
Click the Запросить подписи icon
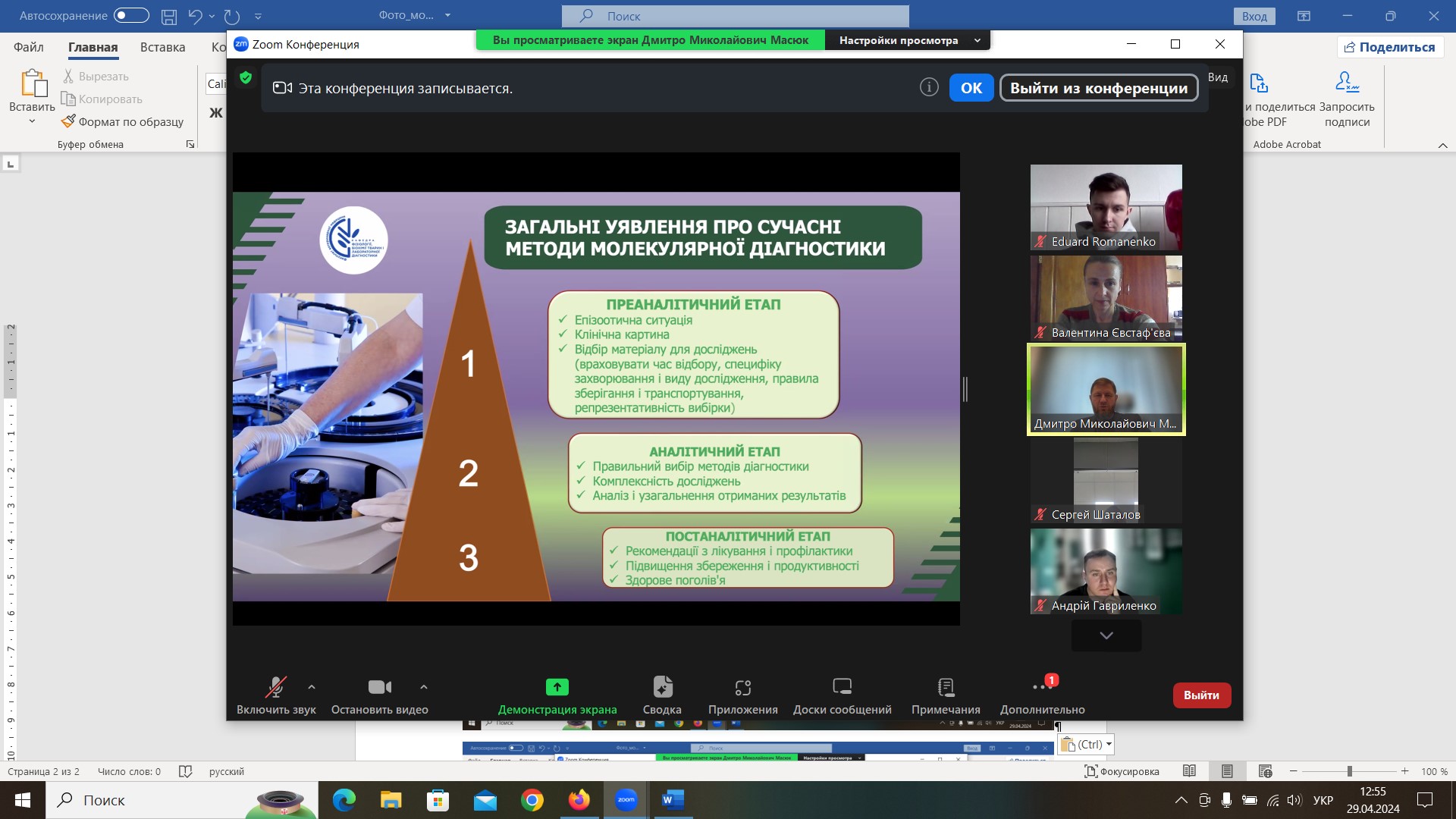(x=1347, y=82)
